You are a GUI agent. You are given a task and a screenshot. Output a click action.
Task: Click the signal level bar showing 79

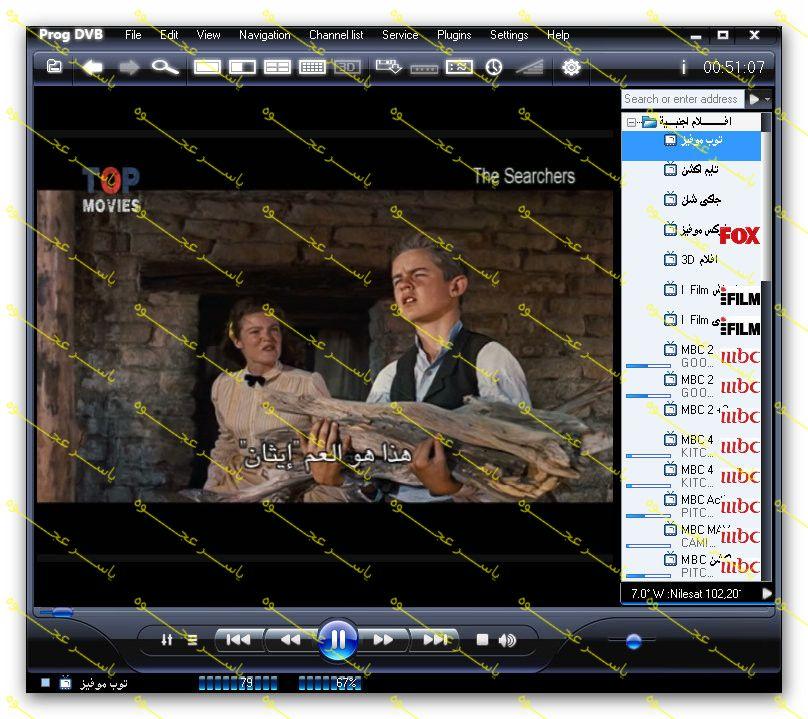238,683
